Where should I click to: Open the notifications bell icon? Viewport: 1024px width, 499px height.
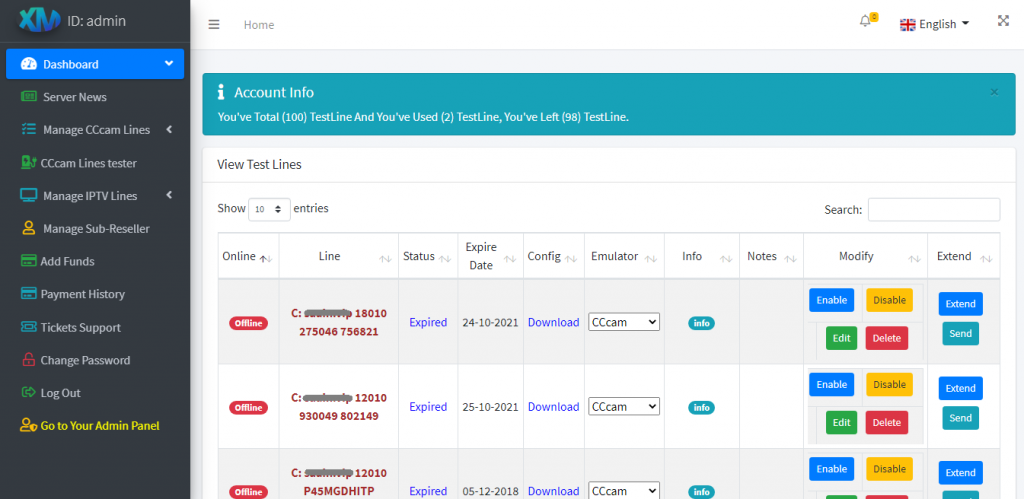click(865, 21)
